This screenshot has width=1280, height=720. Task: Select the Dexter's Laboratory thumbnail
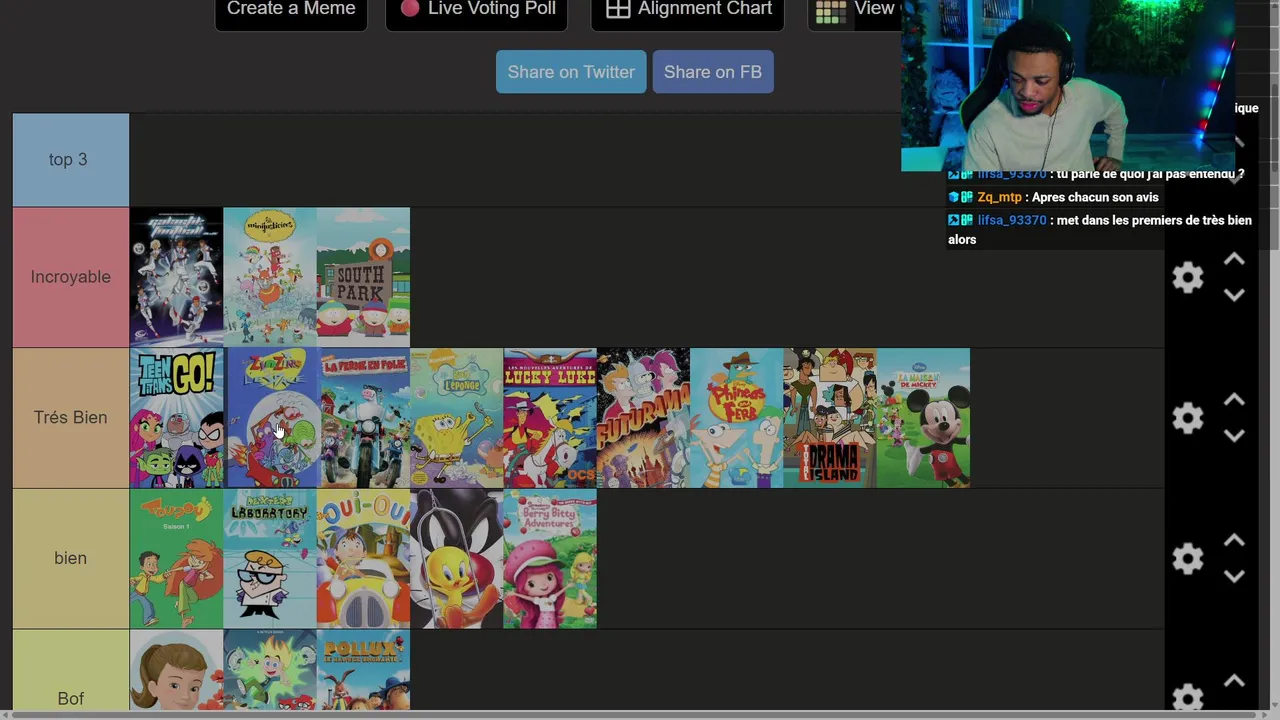(x=270, y=558)
